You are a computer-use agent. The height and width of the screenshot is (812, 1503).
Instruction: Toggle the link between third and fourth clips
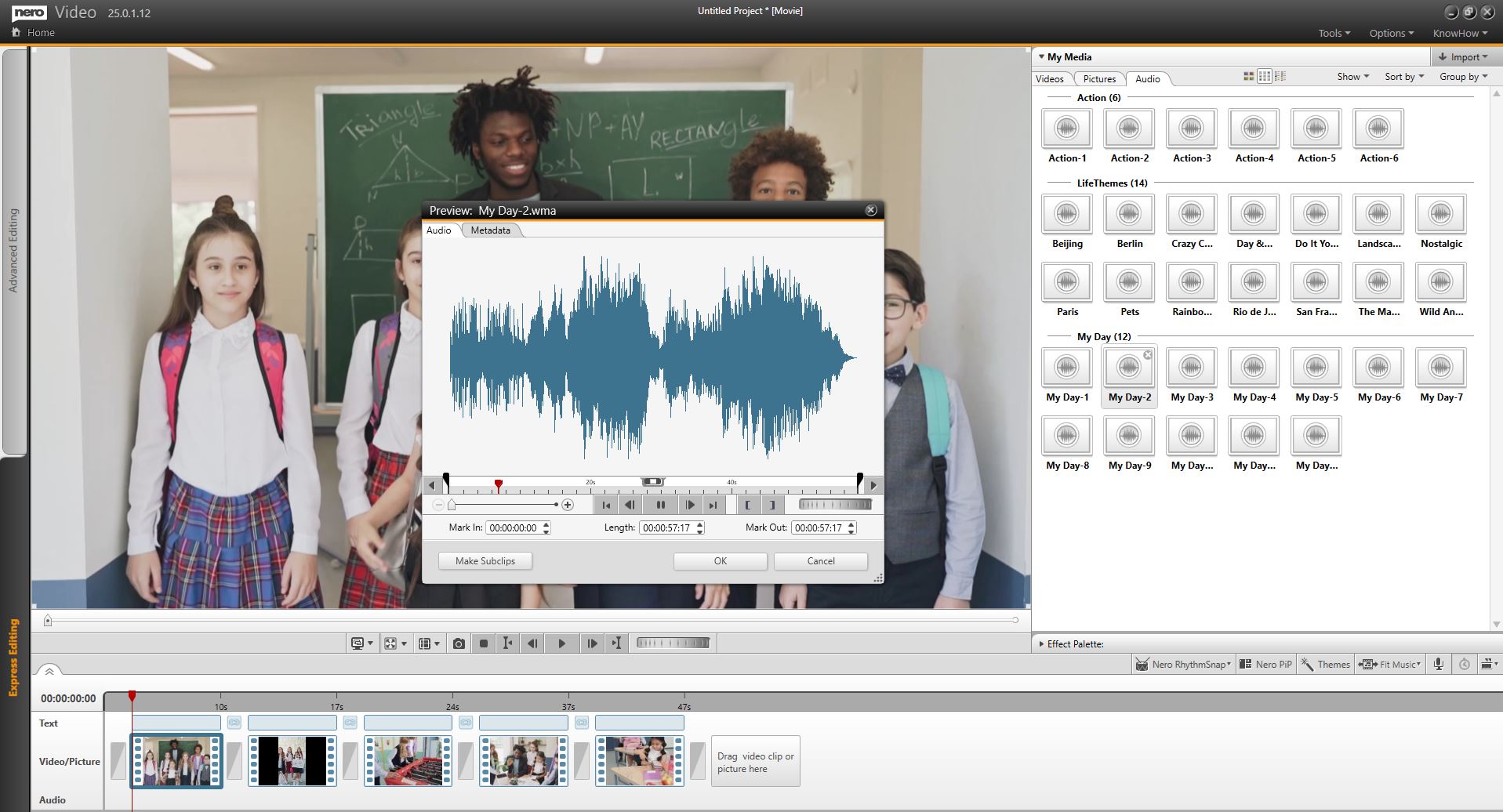point(466,722)
